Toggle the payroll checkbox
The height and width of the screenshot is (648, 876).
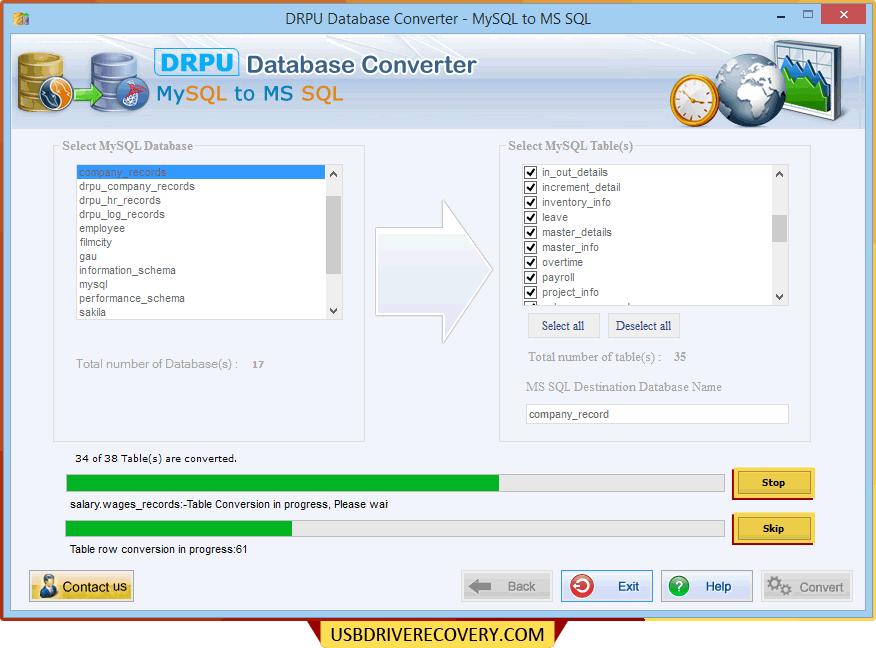coord(530,277)
